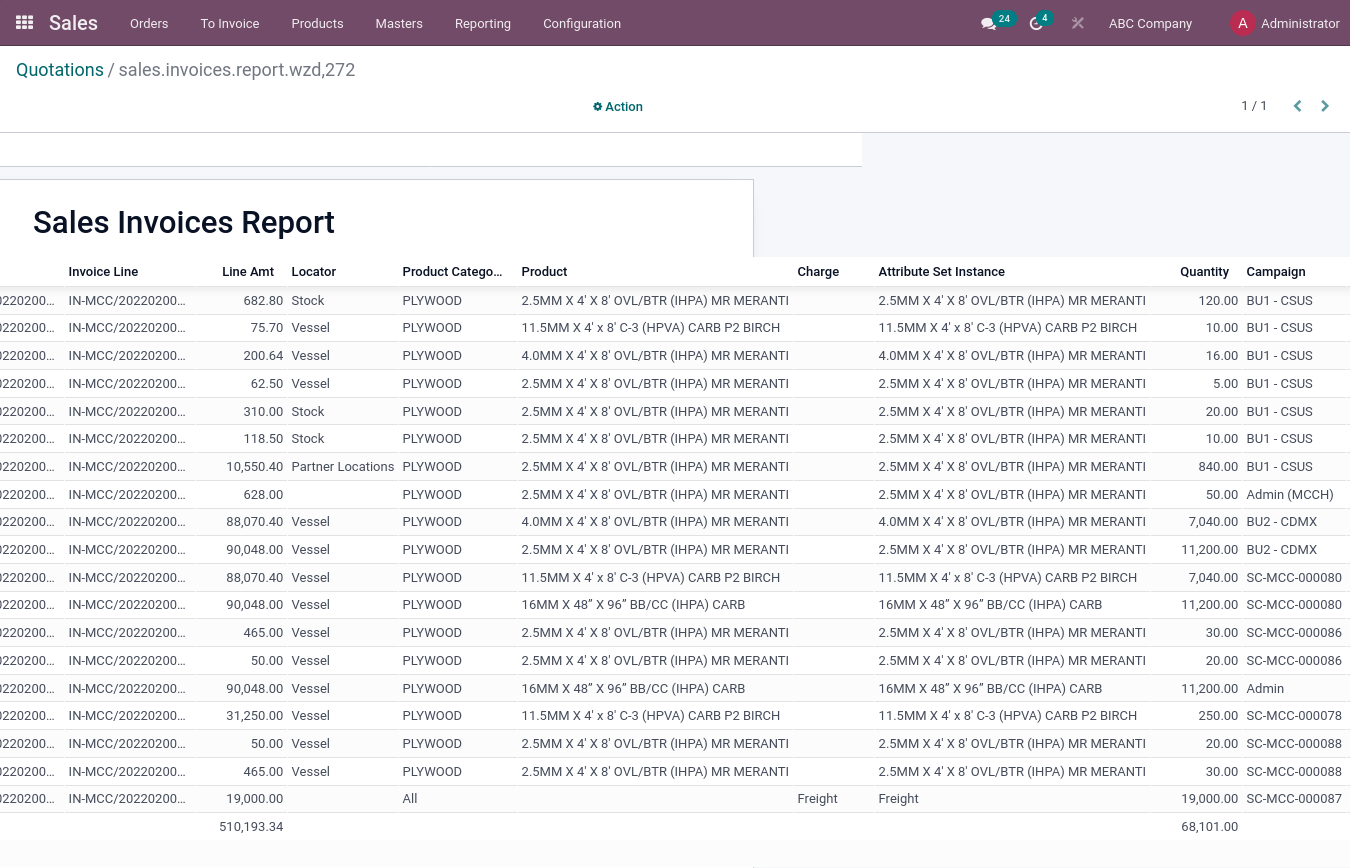The width and height of the screenshot is (1350, 868).
Task: Open the ABC Company selector
Action: click(1150, 23)
